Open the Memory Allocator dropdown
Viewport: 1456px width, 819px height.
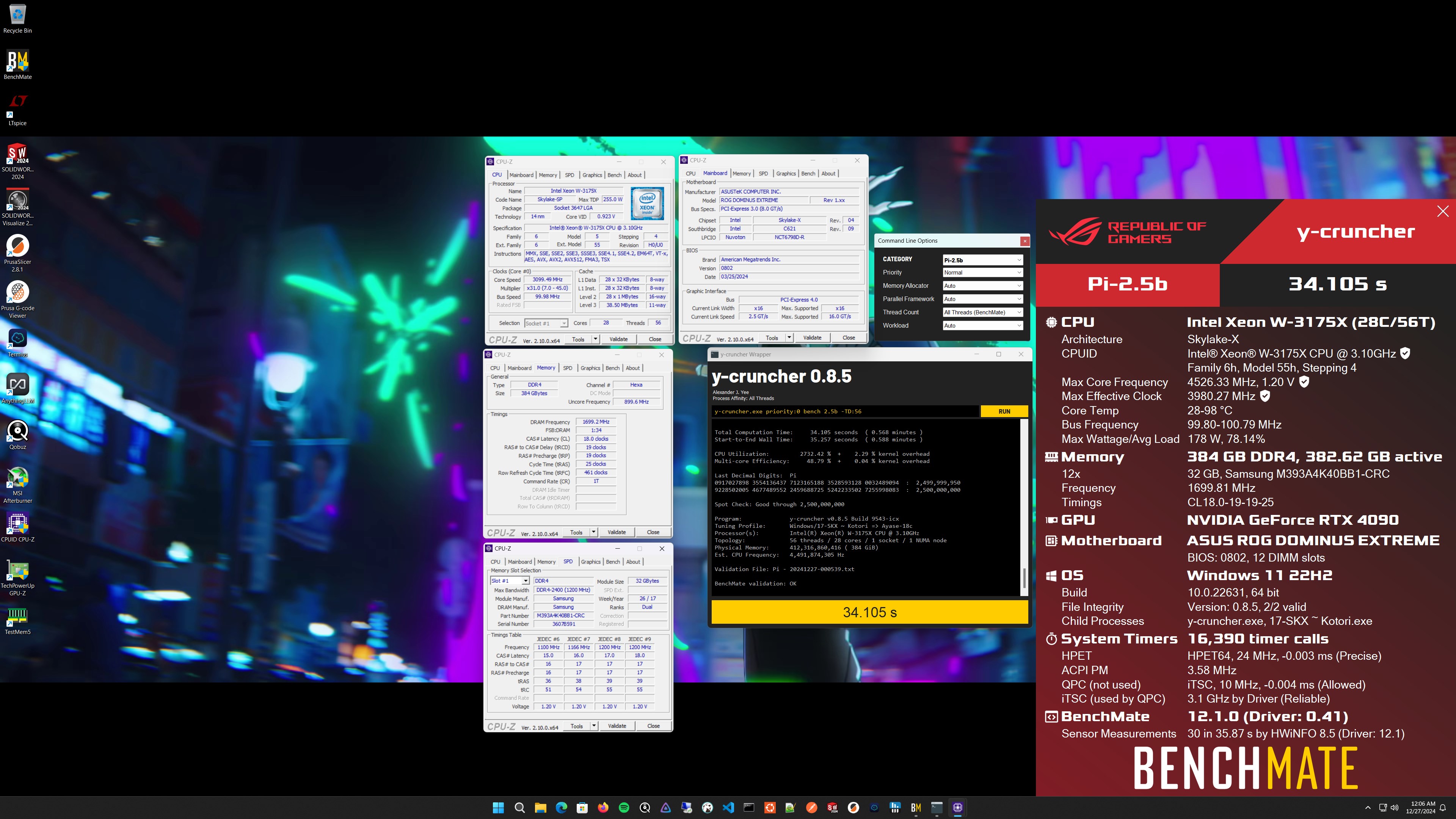click(982, 286)
